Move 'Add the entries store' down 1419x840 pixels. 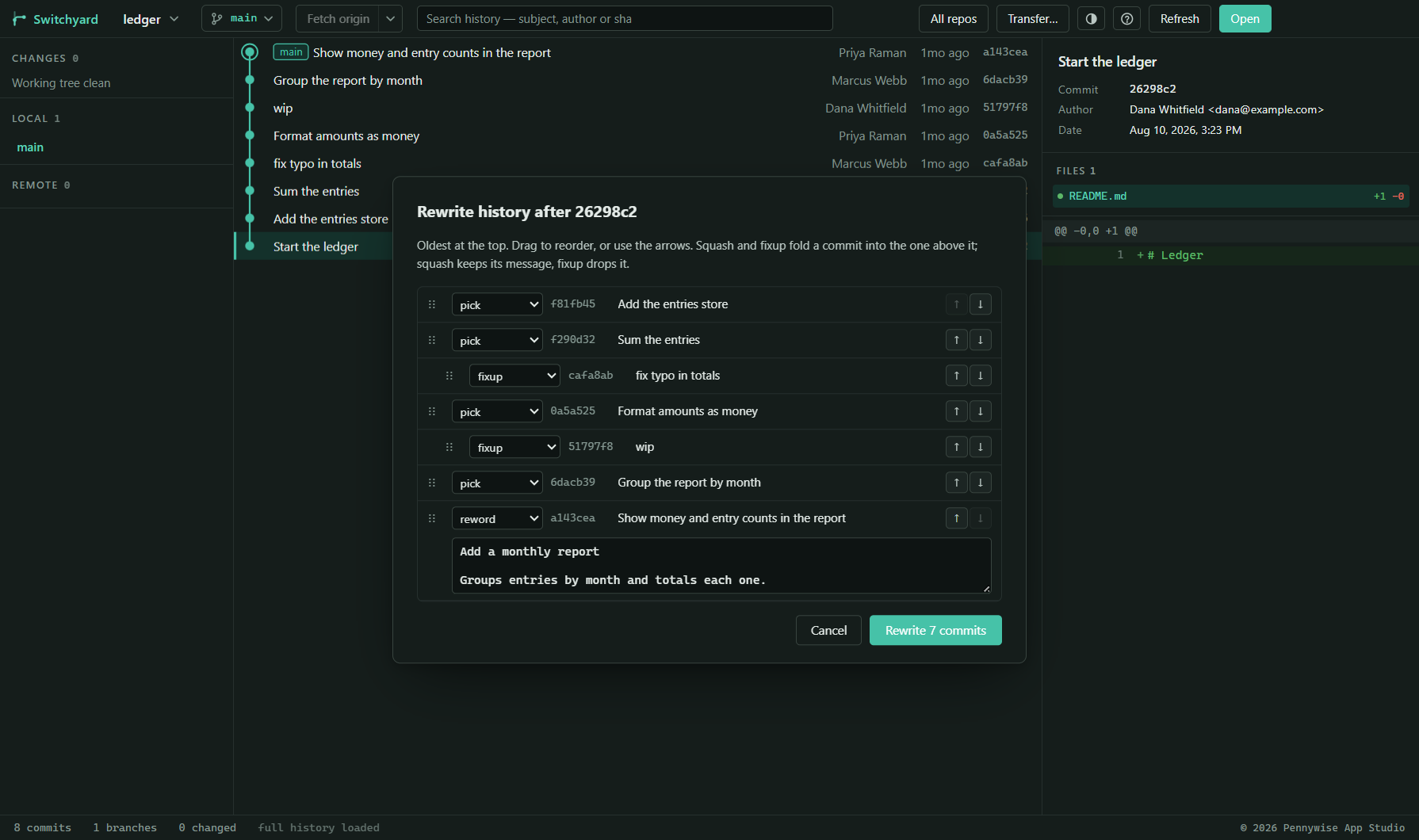tap(980, 304)
